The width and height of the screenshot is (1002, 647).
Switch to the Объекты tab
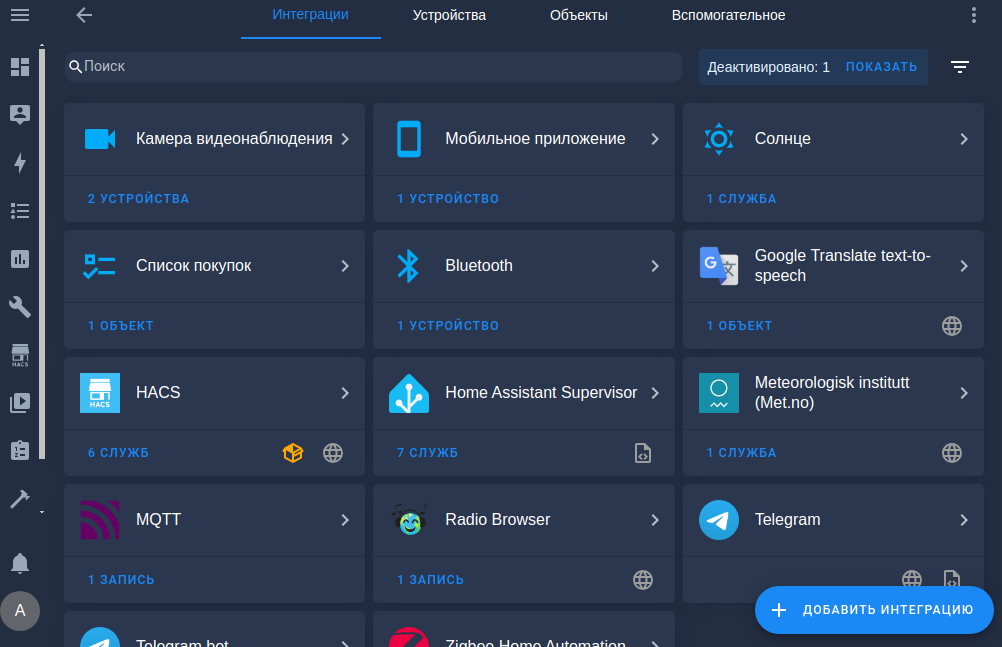point(578,15)
